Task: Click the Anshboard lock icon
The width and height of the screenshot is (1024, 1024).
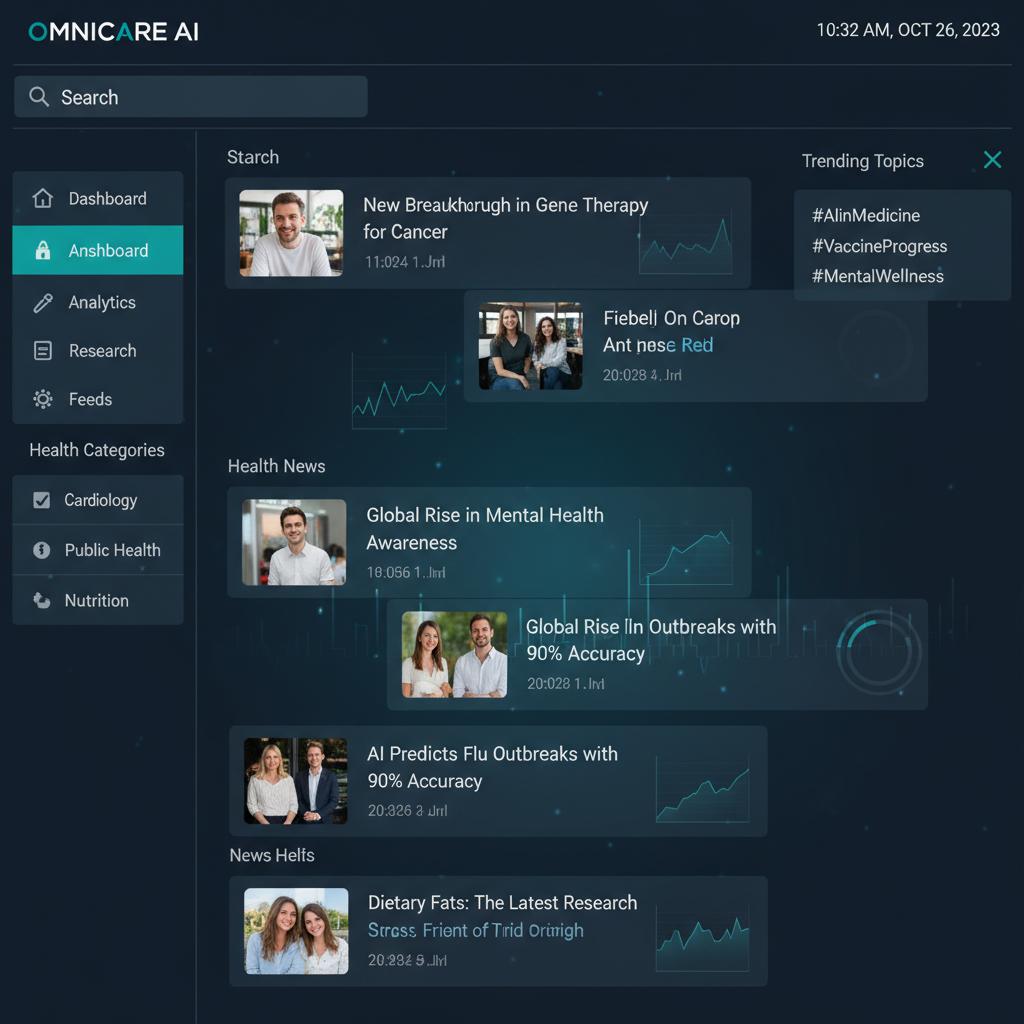Action: [x=43, y=251]
